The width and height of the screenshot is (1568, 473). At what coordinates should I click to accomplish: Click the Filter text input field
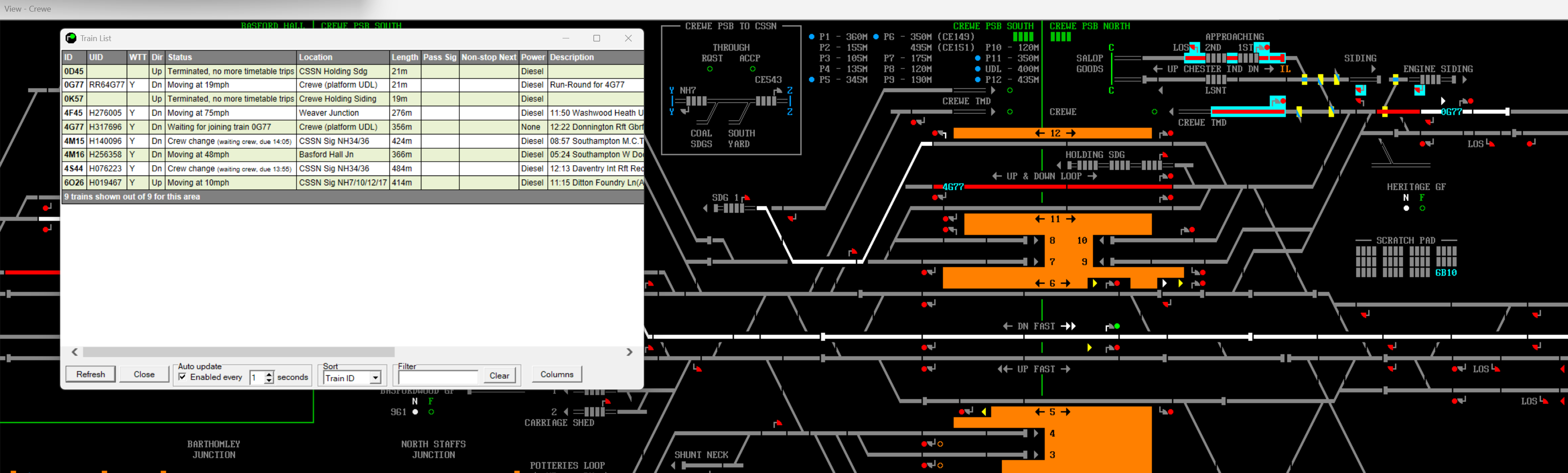tap(438, 377)
